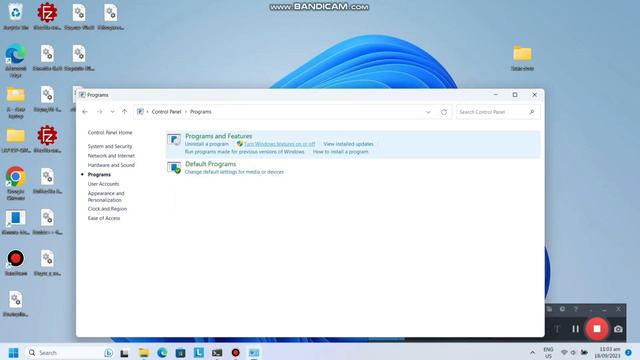This screenshot has width=640, height=360.
Task: Open Microsoft Edge from the taskbar
Action: click(162, 353)
